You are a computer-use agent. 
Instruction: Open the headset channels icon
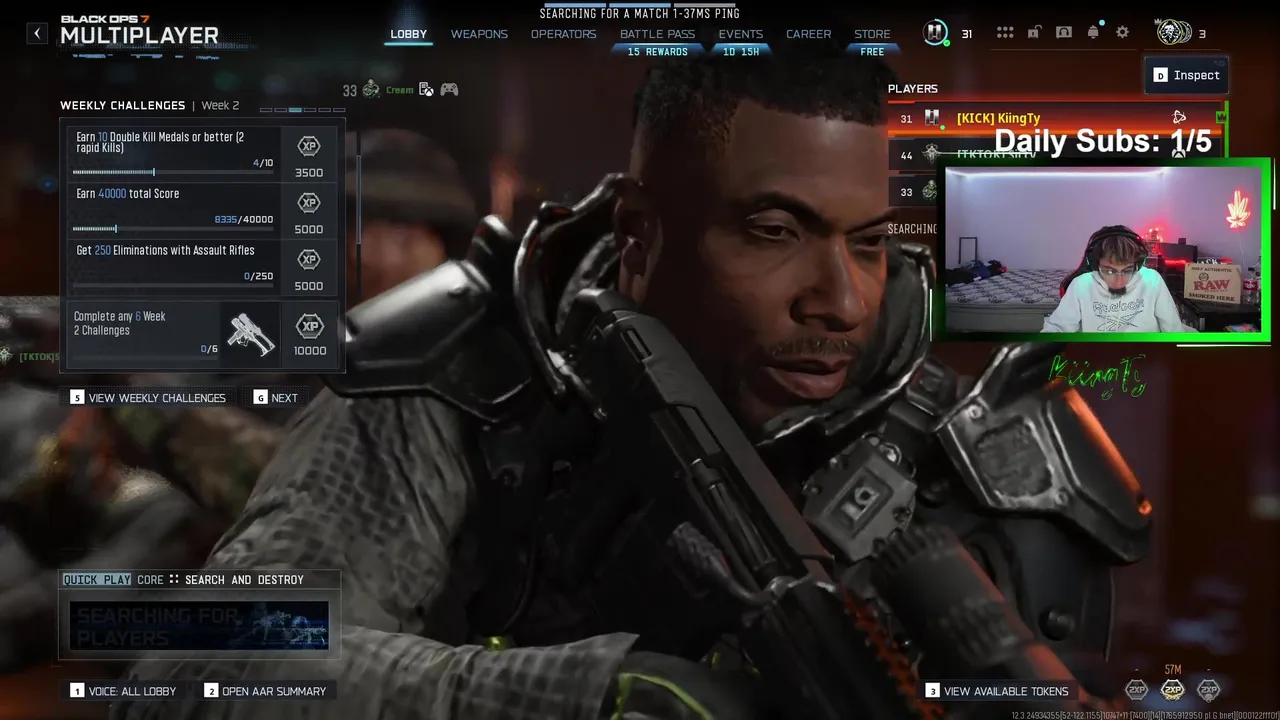point(1063,33)
